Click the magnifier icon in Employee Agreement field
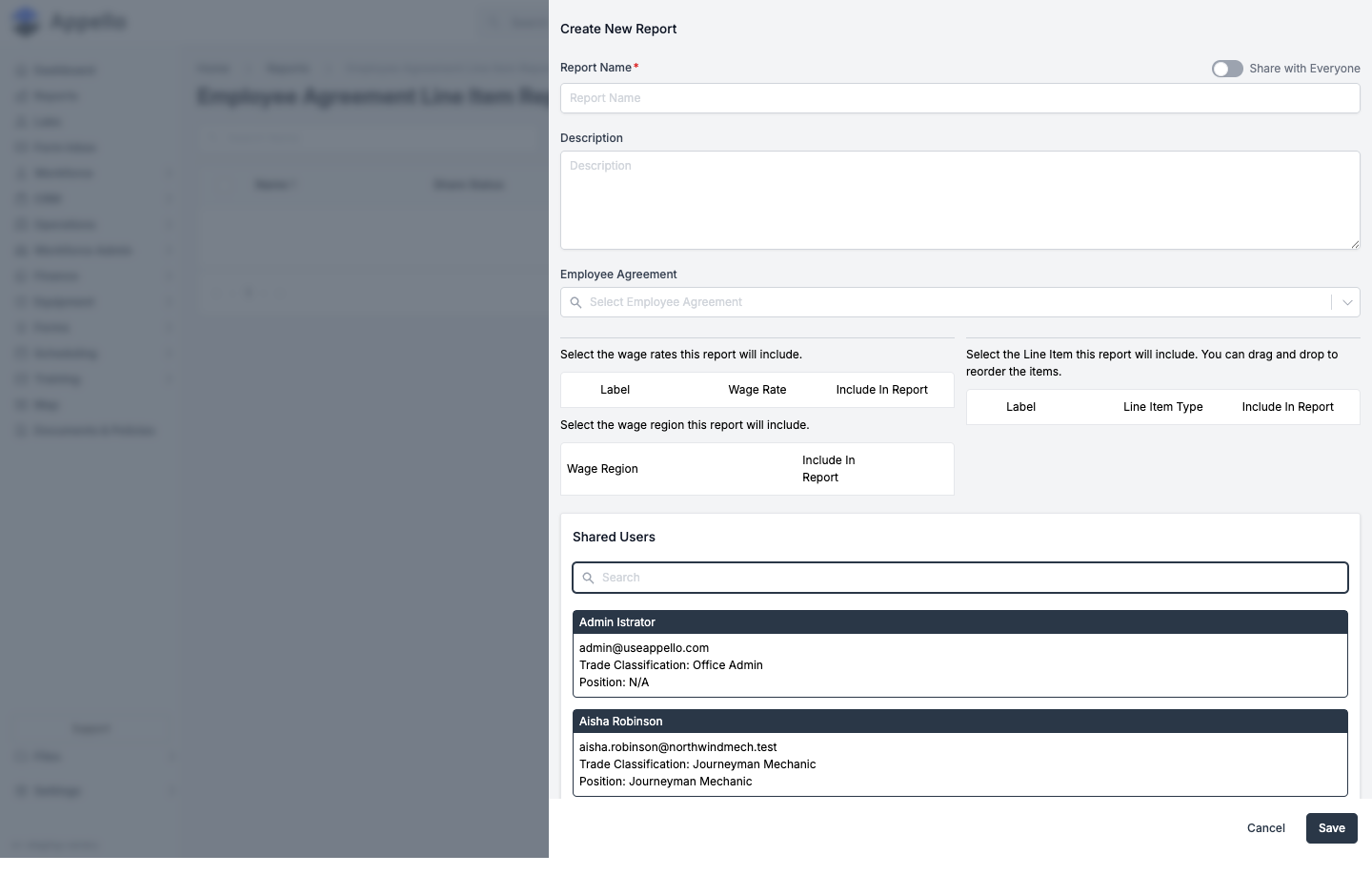This screenshot has height=875, width=1372. [575, 302]
